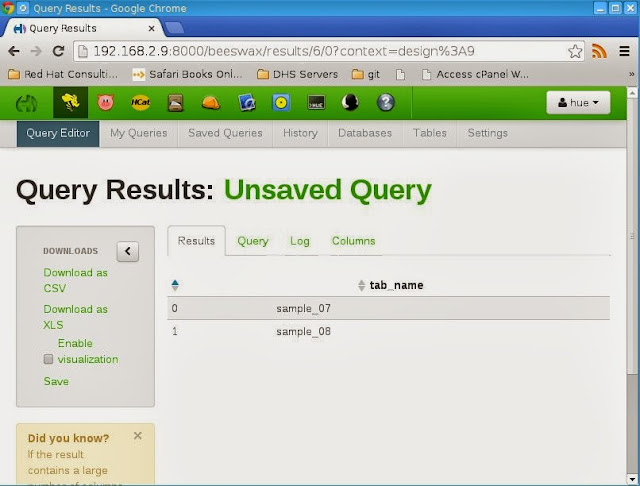The height and width of the screenshot is (486, 640).
Task: Open a new browser tab
Action: tap(175, 28)
